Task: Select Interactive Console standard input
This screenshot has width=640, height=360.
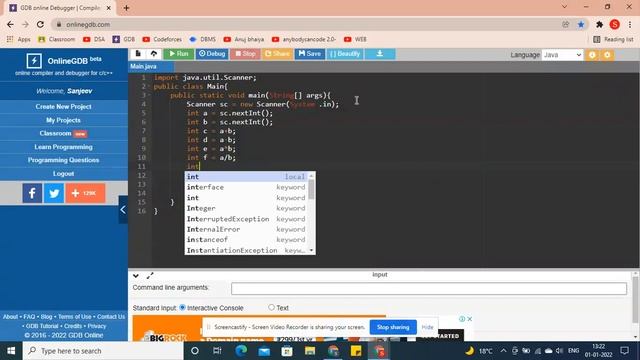Action: point(182,307)
